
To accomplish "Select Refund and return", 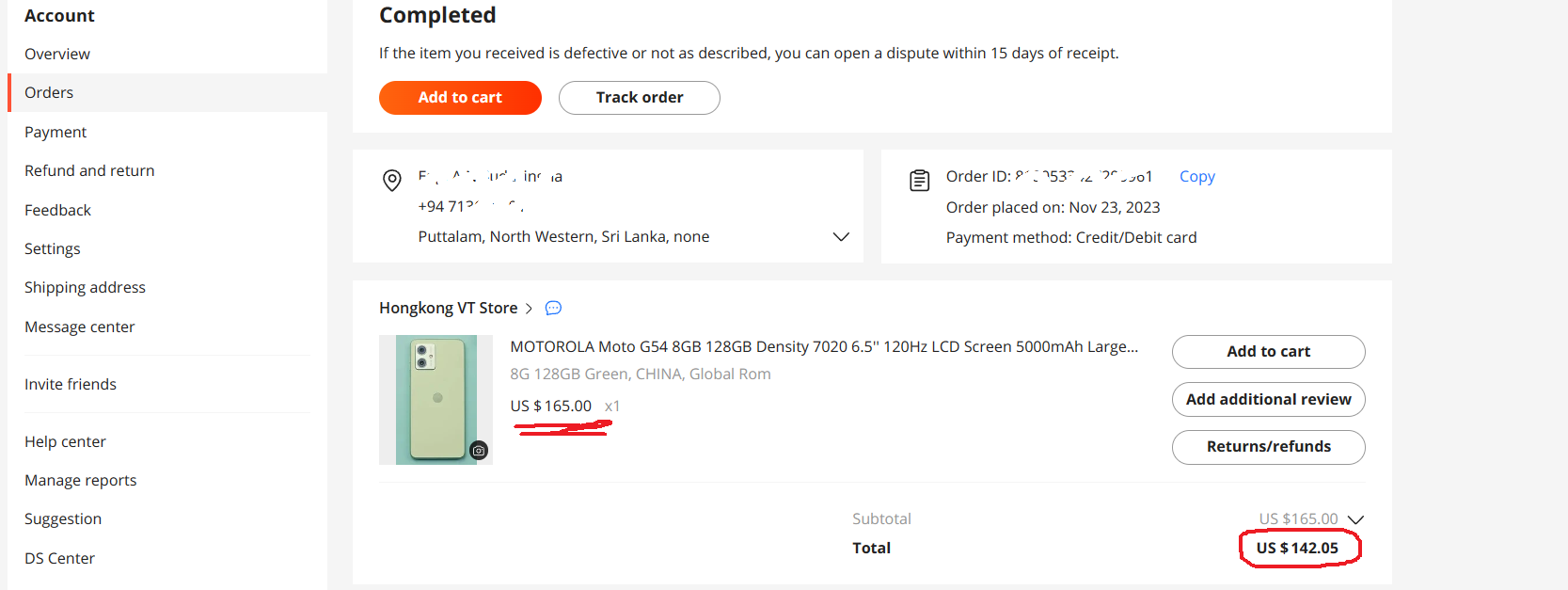I will coord(89,170).
